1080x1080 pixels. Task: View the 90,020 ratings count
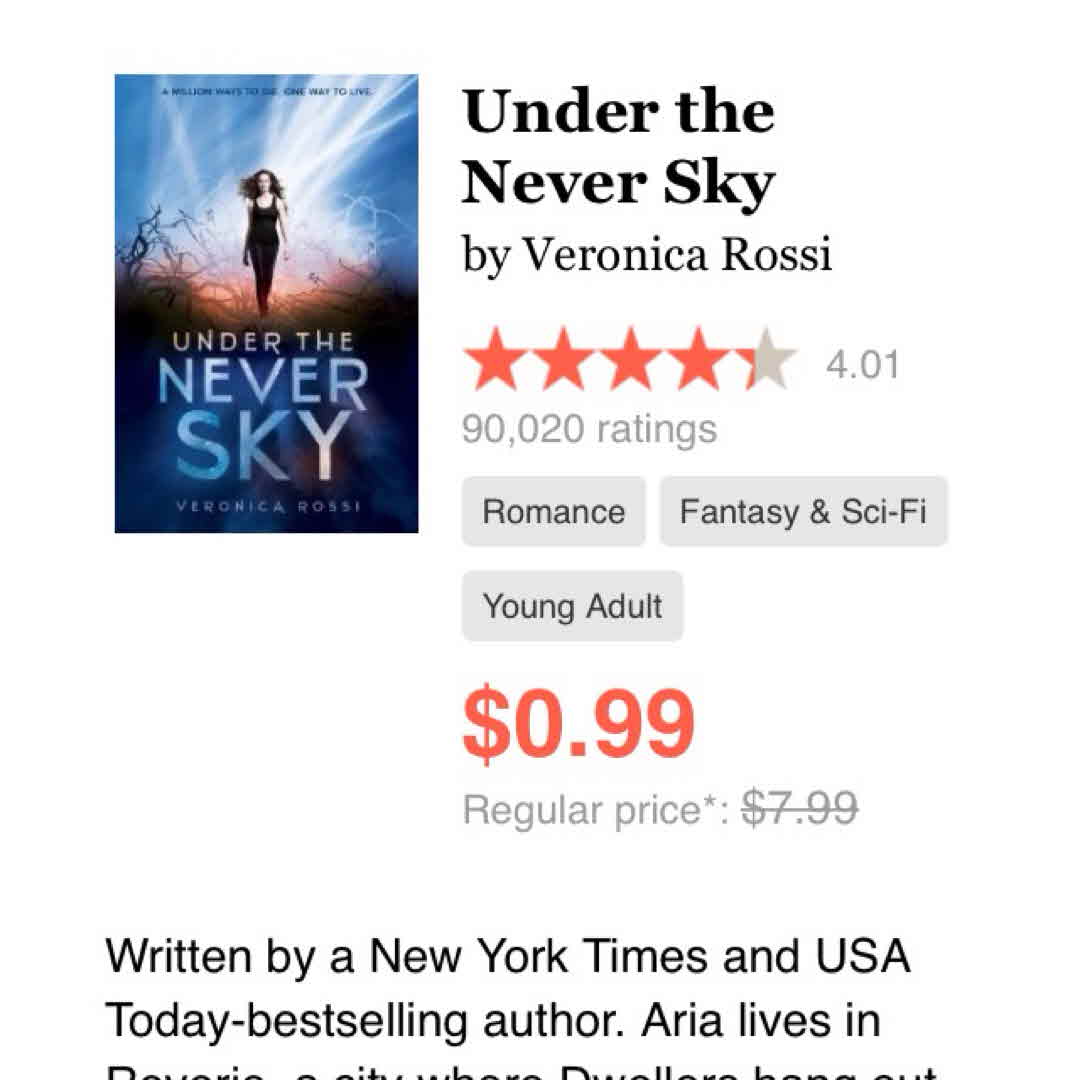click(589, 429)
